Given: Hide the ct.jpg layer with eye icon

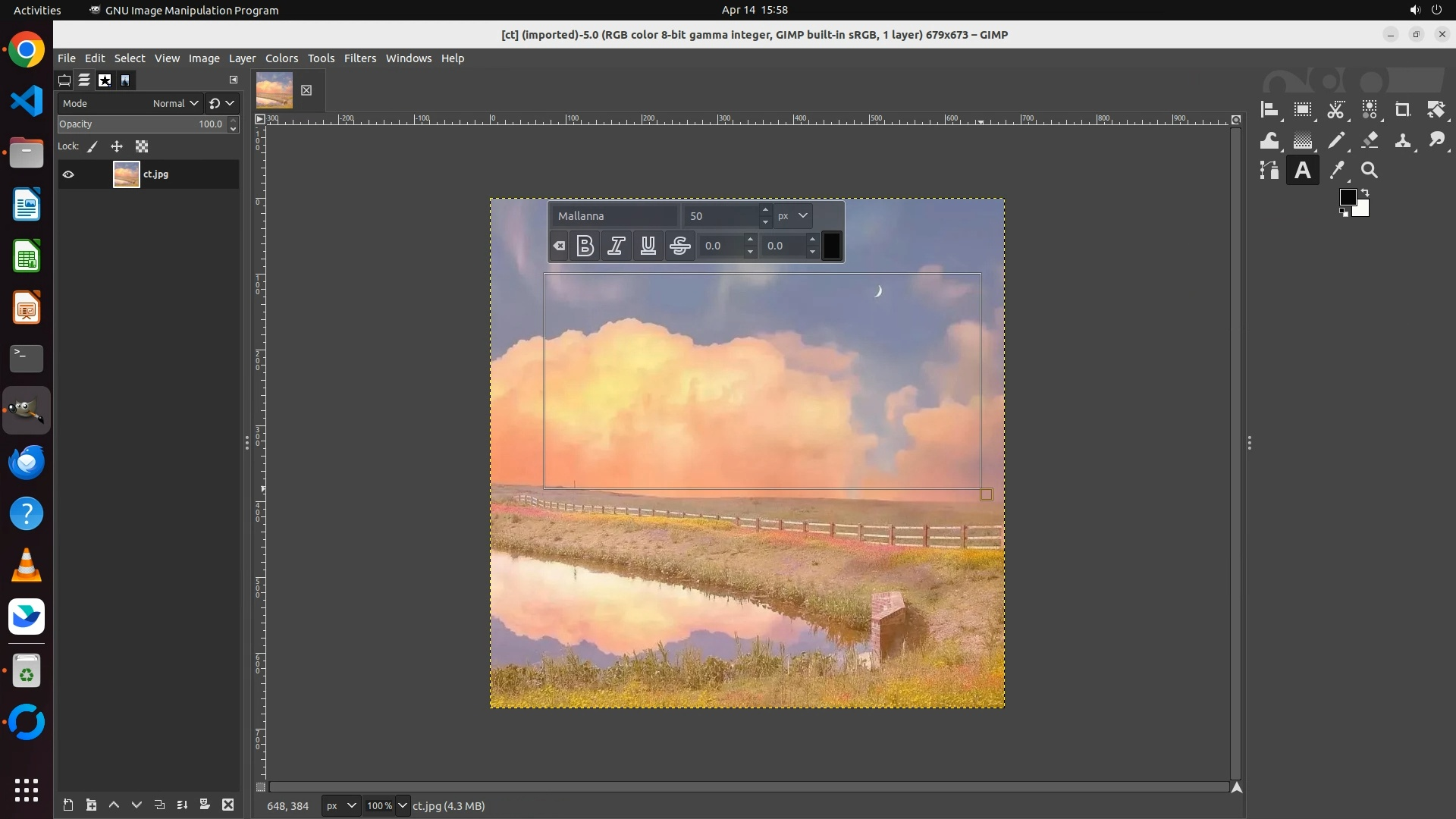Looking at the screenshot, I should tap(68, 174).
